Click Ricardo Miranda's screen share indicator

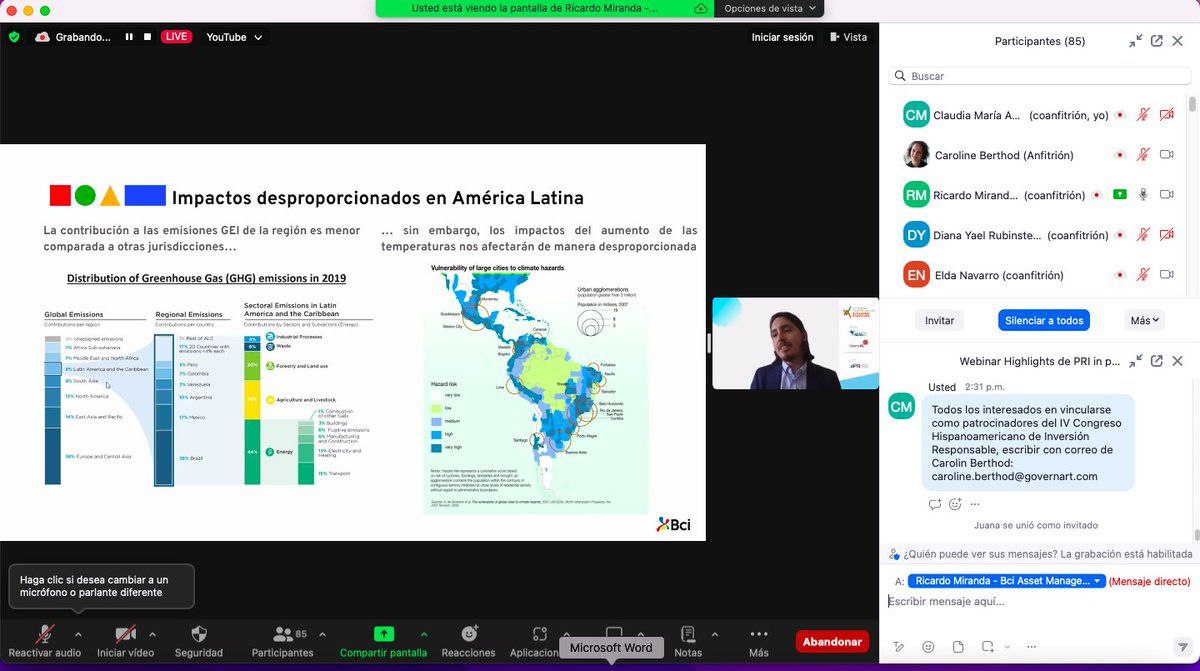click(x=1120, y=195)
